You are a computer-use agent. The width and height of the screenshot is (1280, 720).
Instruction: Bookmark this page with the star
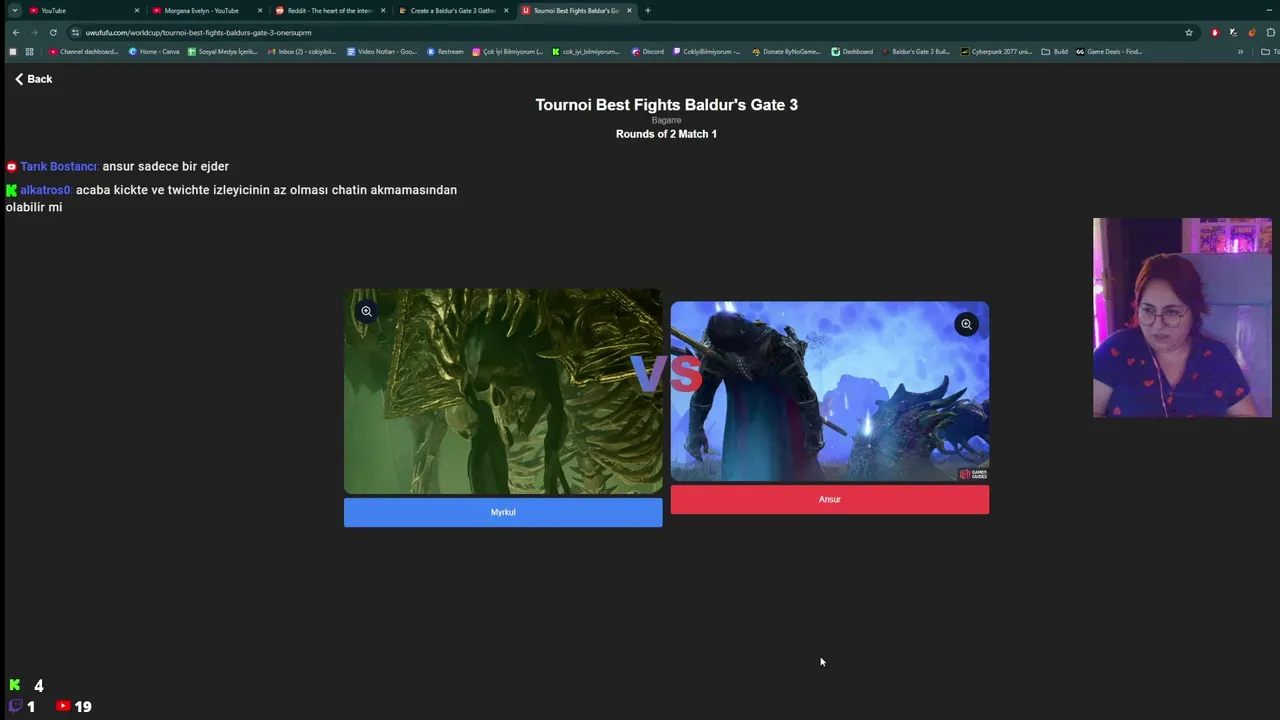[1188, 32]
